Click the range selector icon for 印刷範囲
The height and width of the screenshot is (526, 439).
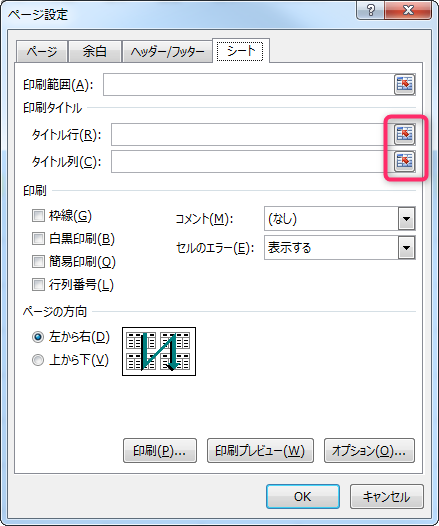coord(404,84)
